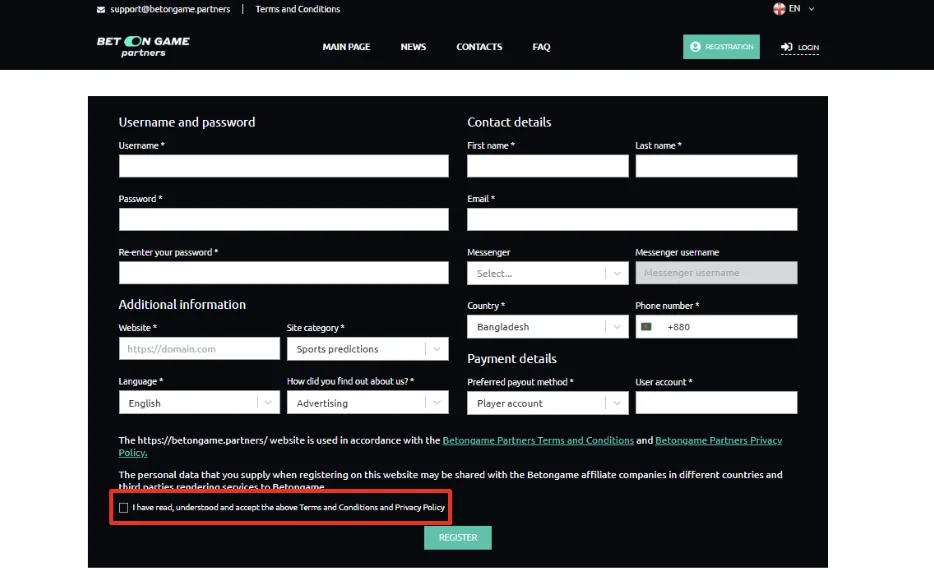Image resolution: width=934 pixels, height=570 pixels.
Task: Open the FAQ menu item
Action: click(x=541, y=47)
